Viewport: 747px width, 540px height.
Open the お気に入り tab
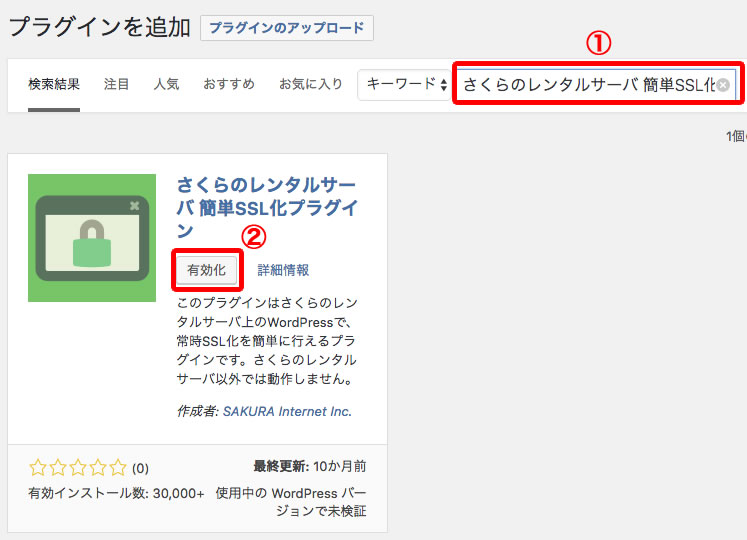tap(310, 84)
